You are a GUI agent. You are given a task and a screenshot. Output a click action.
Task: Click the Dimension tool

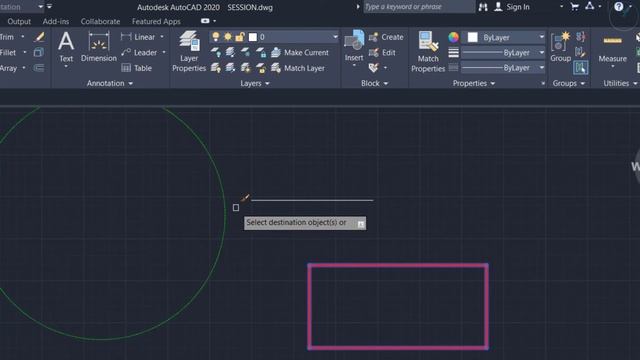tap(99, 48)
